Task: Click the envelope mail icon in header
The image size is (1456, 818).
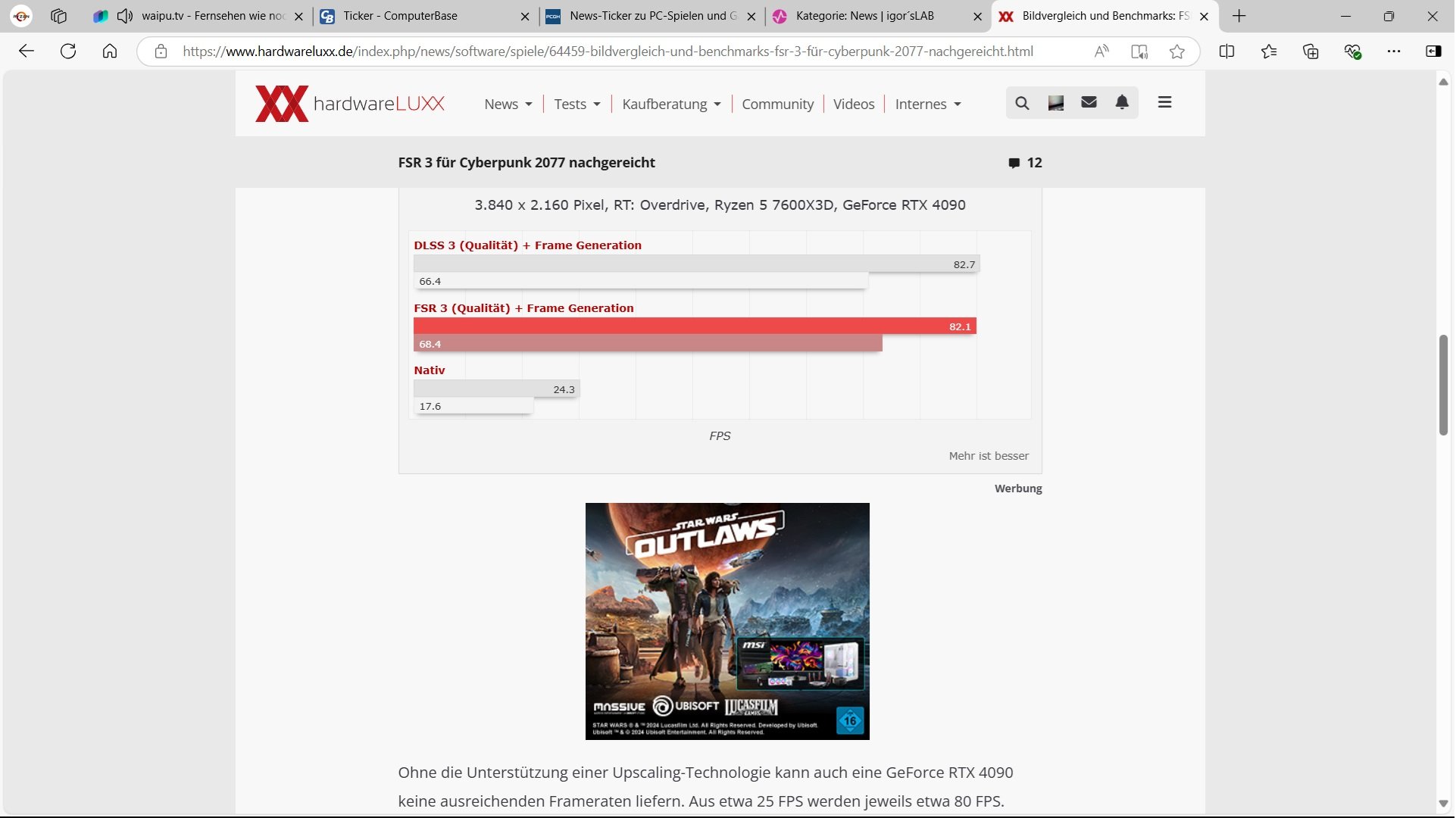Action: [1089, 103]
